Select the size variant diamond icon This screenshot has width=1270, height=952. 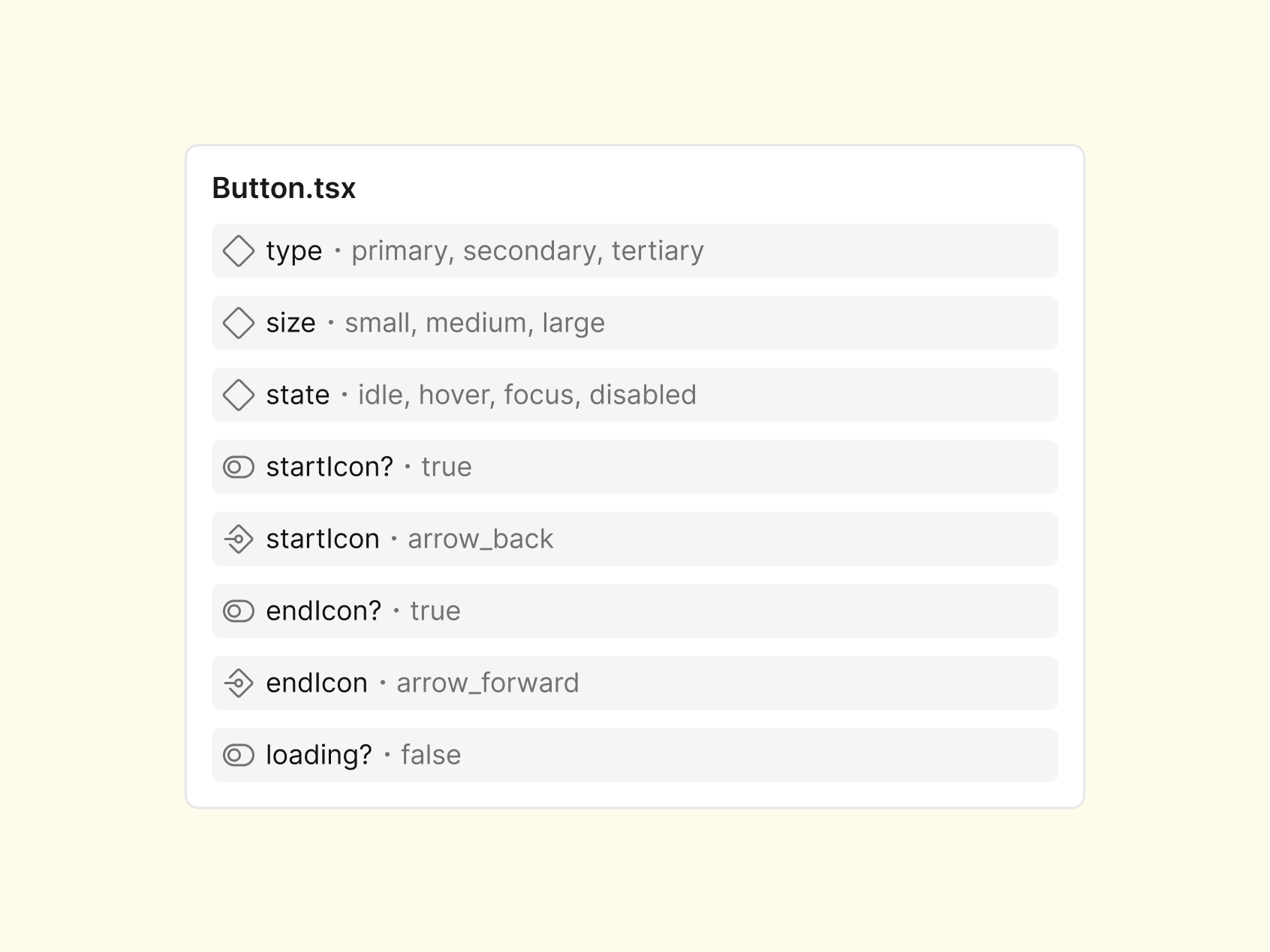(239, 323)
